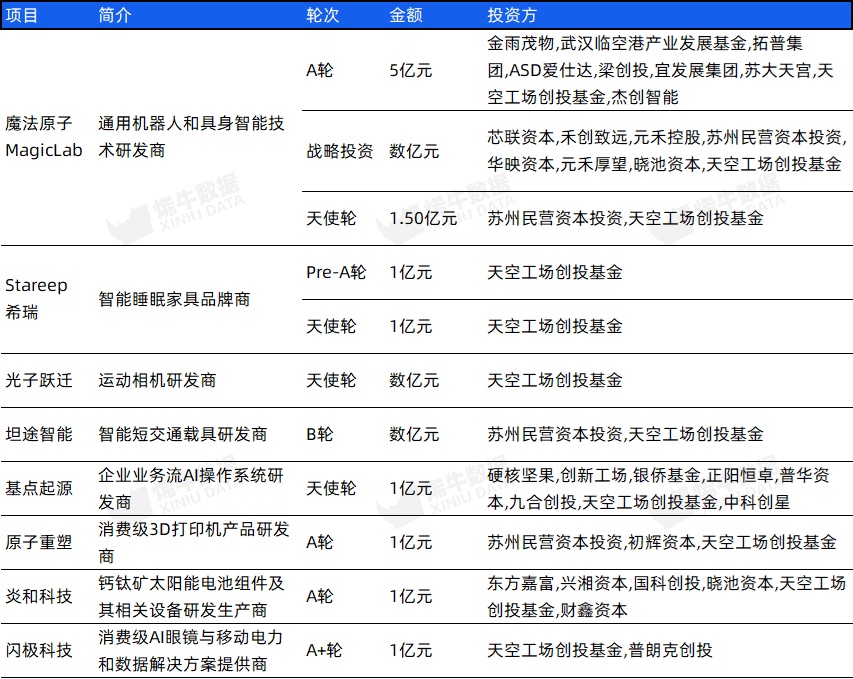
Task: Select the 光子跃迁 project cell
Action: point(39,380)
